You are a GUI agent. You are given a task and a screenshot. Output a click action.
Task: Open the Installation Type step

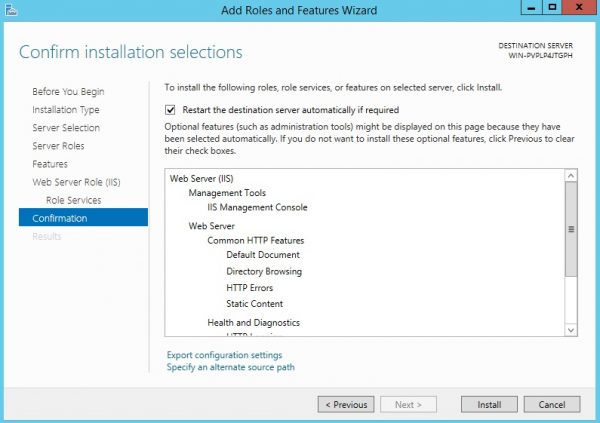(x=66, y=110)
